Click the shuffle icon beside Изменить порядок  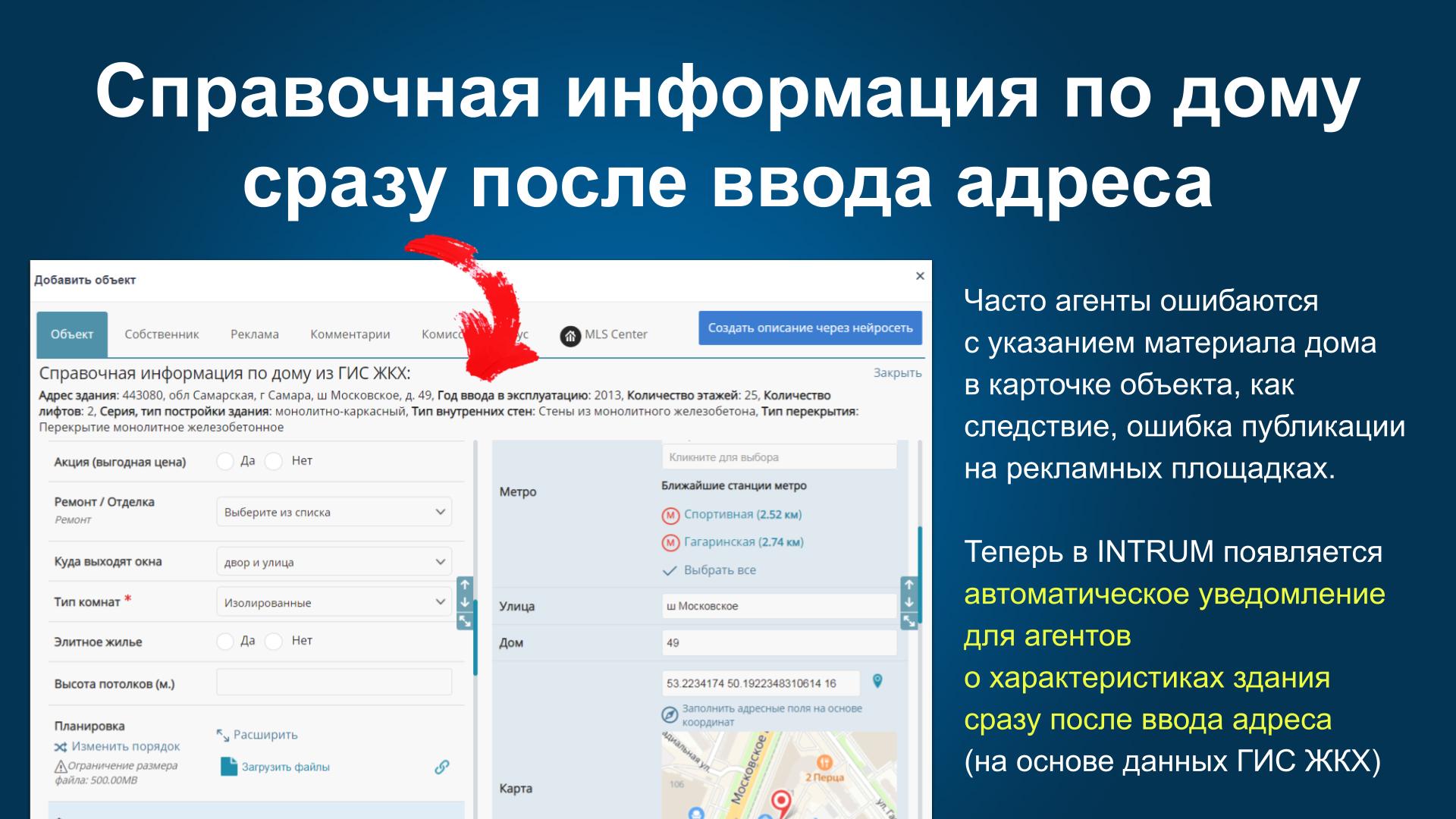[x=61, y=747]
